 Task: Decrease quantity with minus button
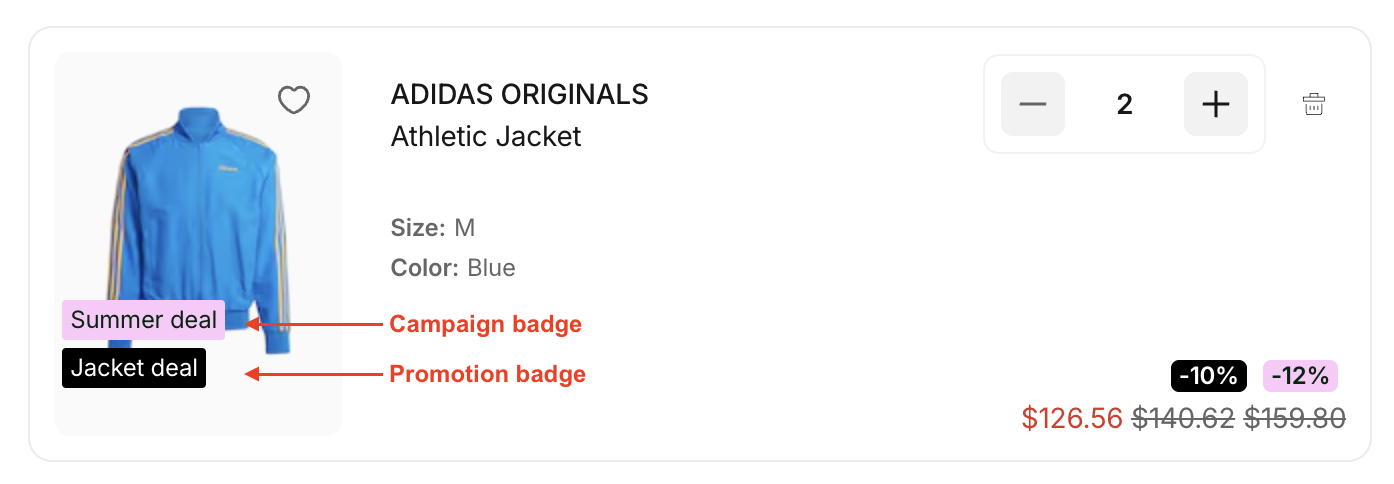tap(1033, 104)
